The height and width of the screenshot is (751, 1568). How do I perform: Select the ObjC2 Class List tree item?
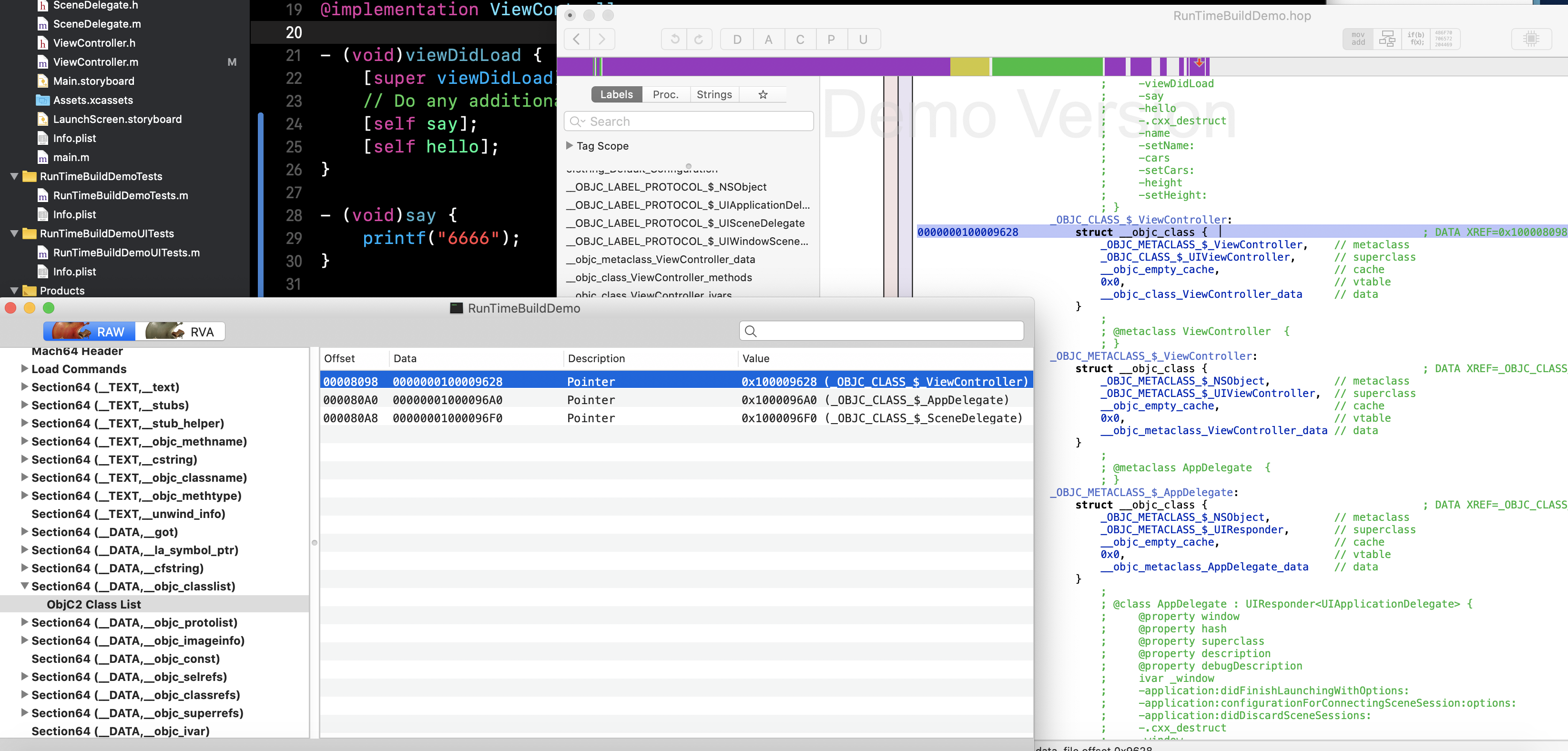pos(93,604)
